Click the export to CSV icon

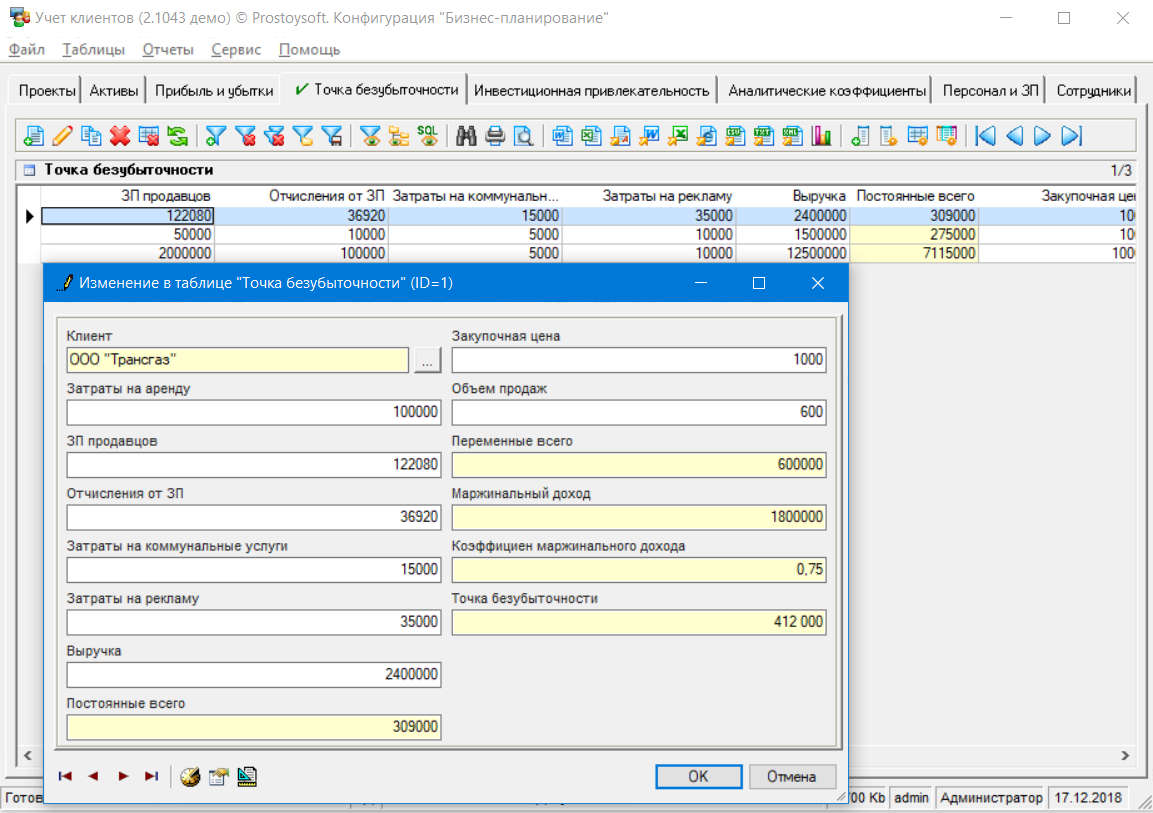tap(735, 136)
